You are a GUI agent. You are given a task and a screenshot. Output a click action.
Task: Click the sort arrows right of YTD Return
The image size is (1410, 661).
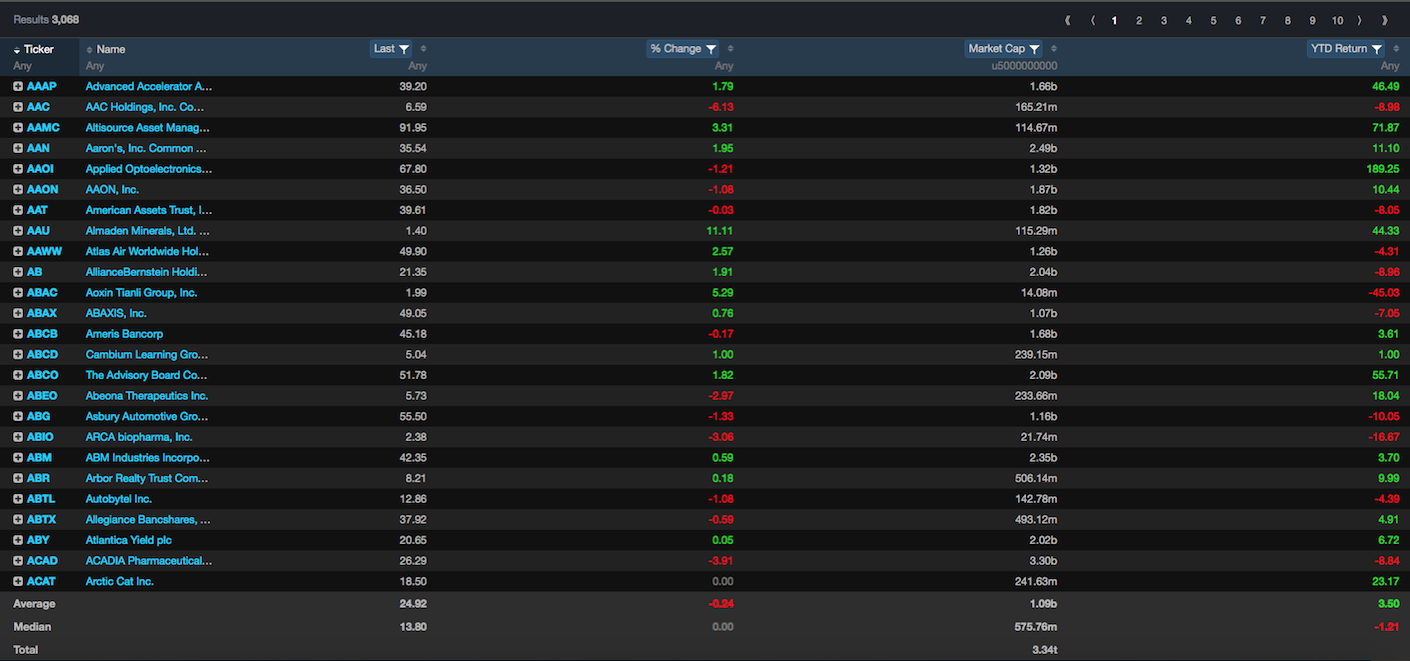1396,49
